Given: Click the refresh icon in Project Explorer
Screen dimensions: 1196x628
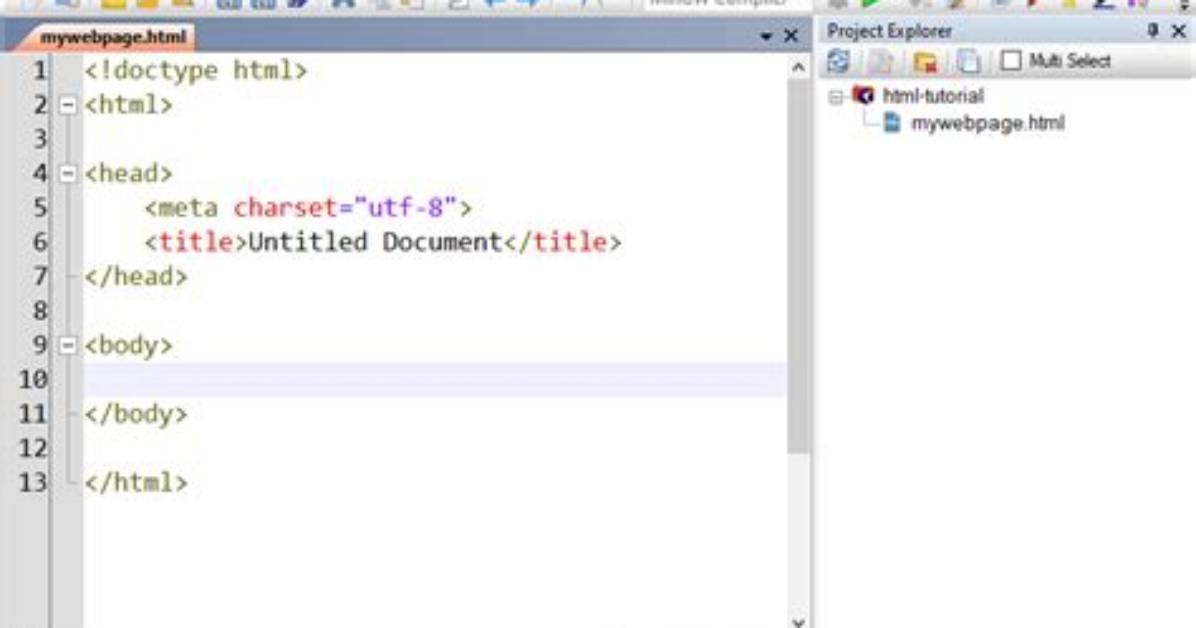Looking at the screenshot, I should [x=838, y=61].
